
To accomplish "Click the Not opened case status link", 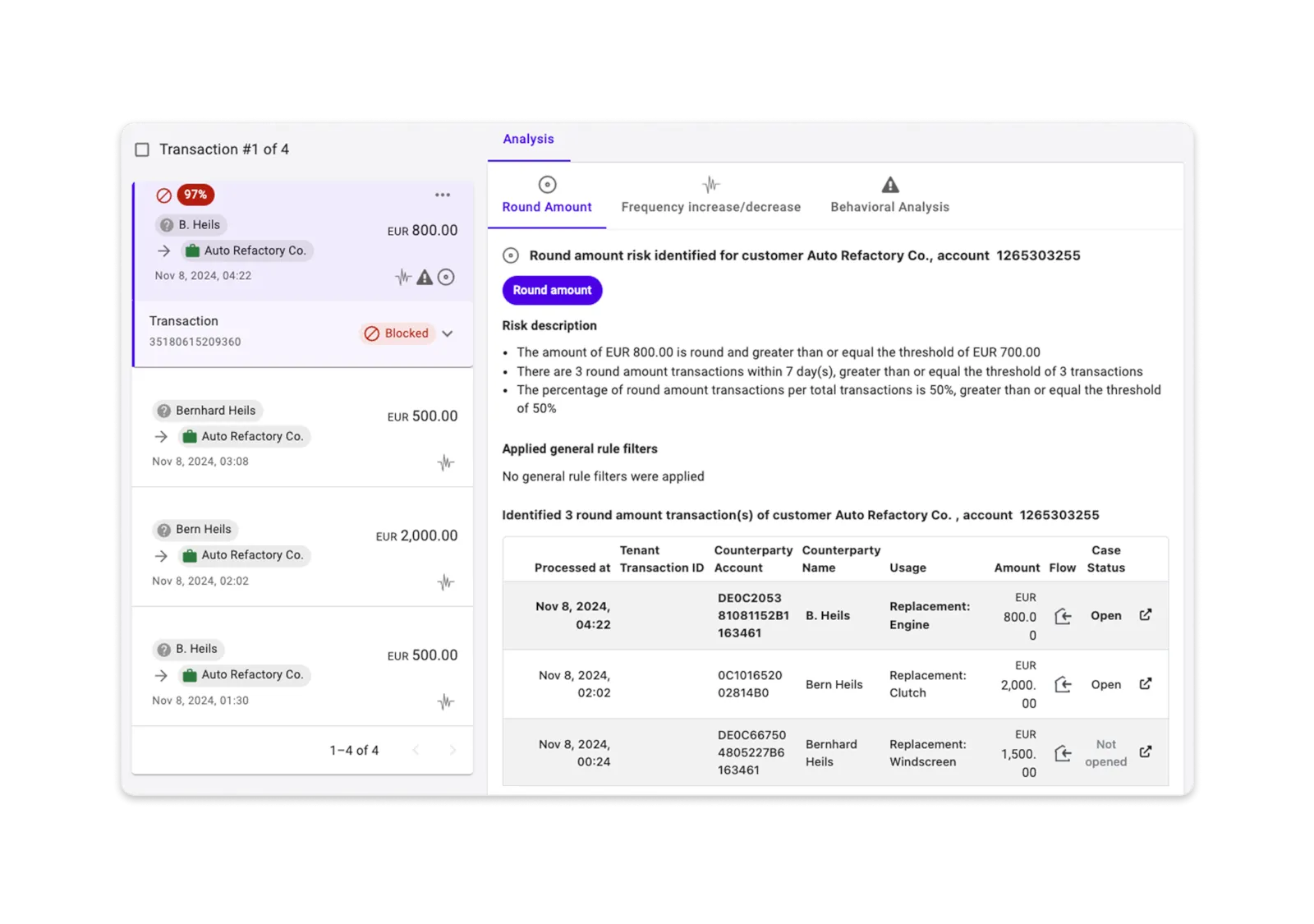I will click(1105, 752).
